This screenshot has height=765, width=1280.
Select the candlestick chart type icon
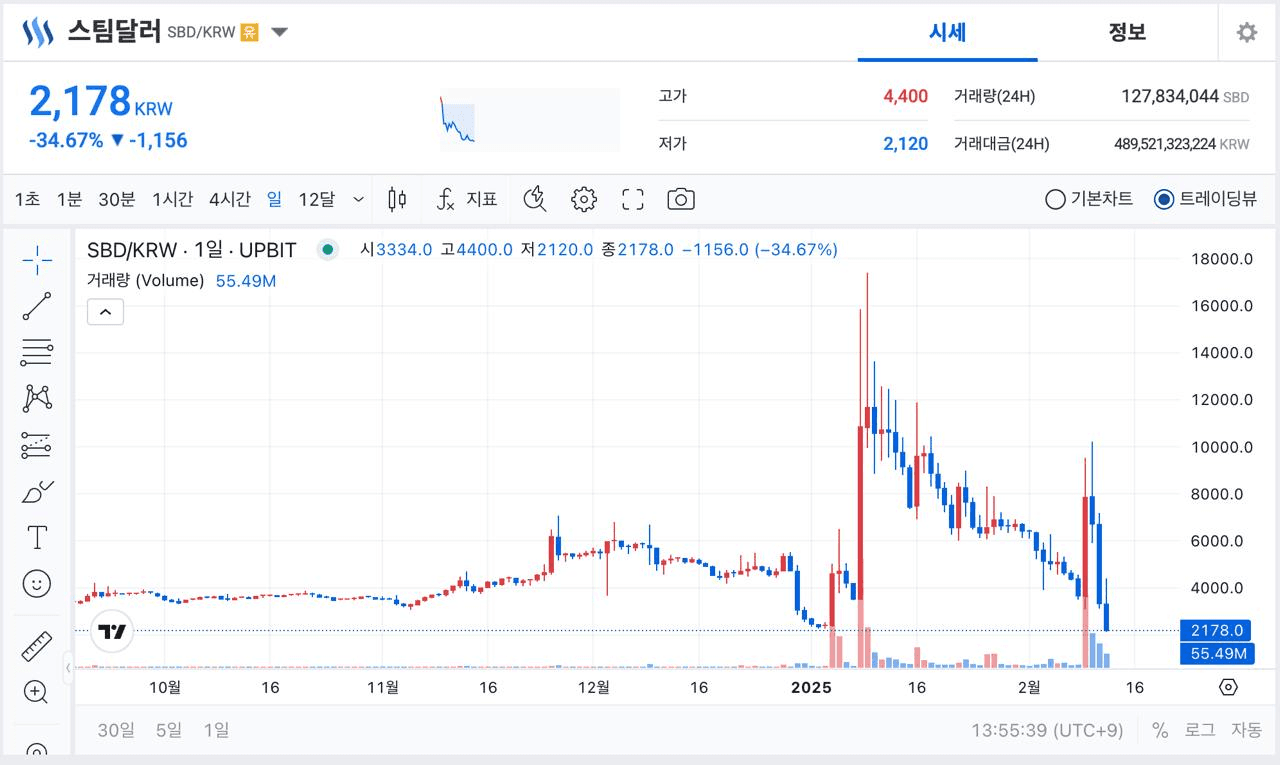click(397, 199)
